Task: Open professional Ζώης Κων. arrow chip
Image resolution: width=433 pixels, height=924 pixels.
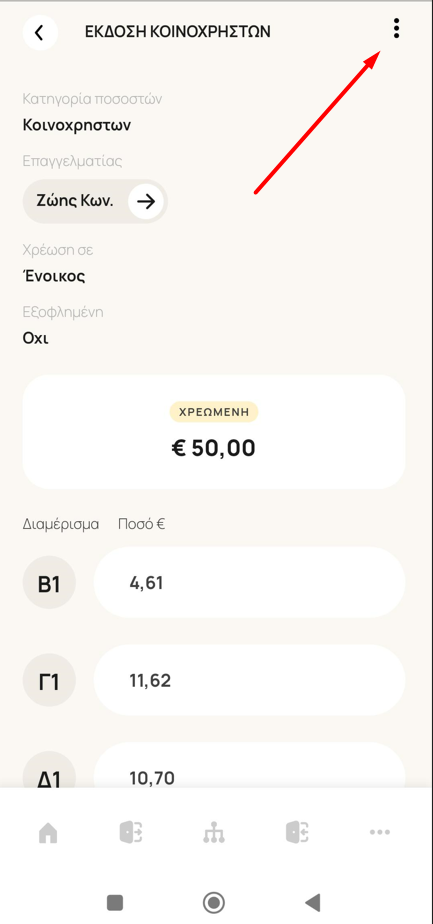Action: point(95,202)
